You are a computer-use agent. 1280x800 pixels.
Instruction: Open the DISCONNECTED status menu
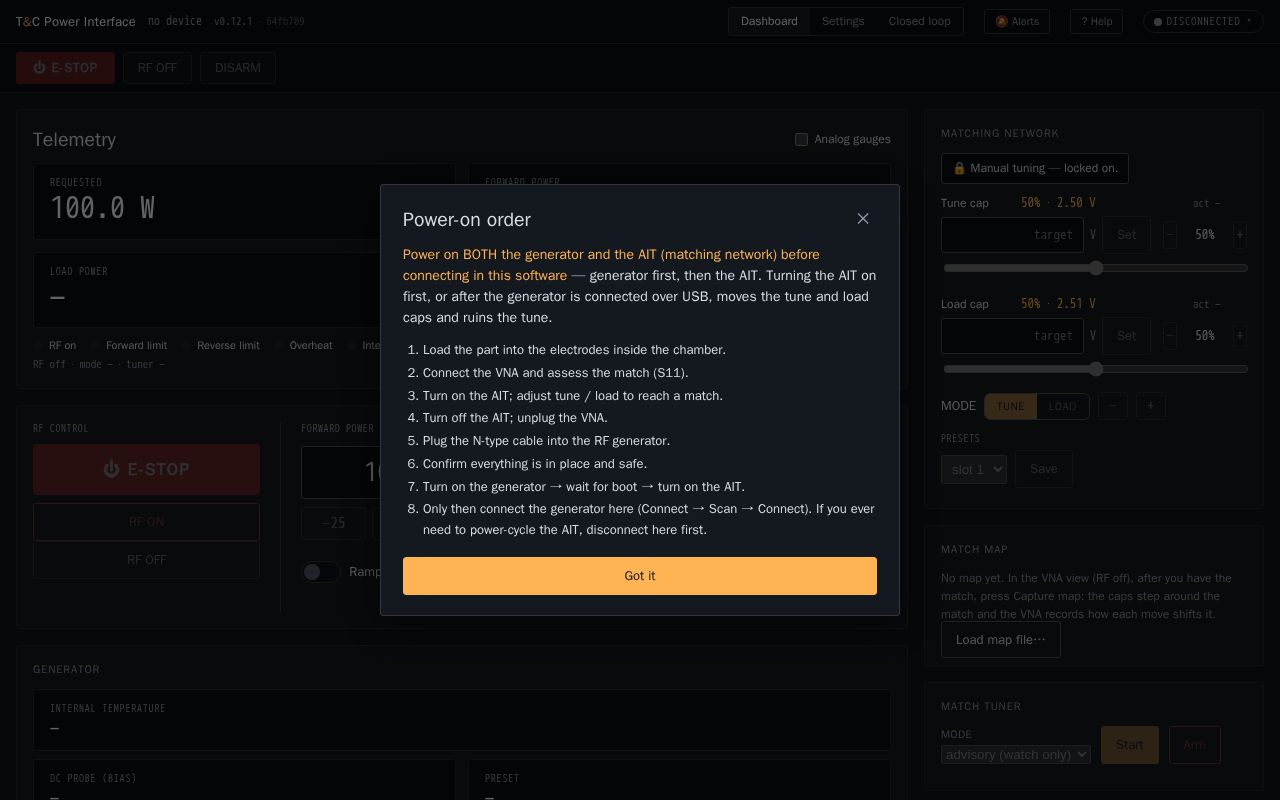tap(1203, 21)
